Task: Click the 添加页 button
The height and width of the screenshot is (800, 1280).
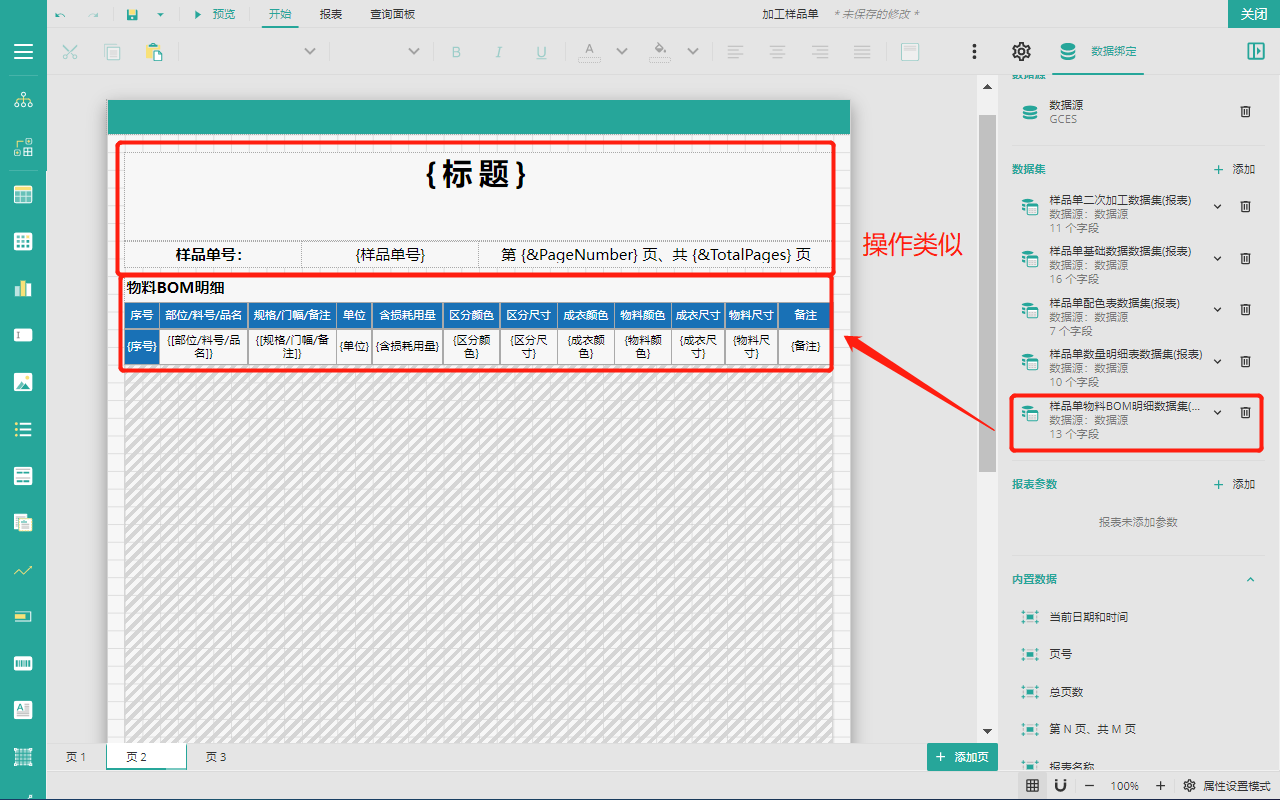Action: [x=962, y=757]
